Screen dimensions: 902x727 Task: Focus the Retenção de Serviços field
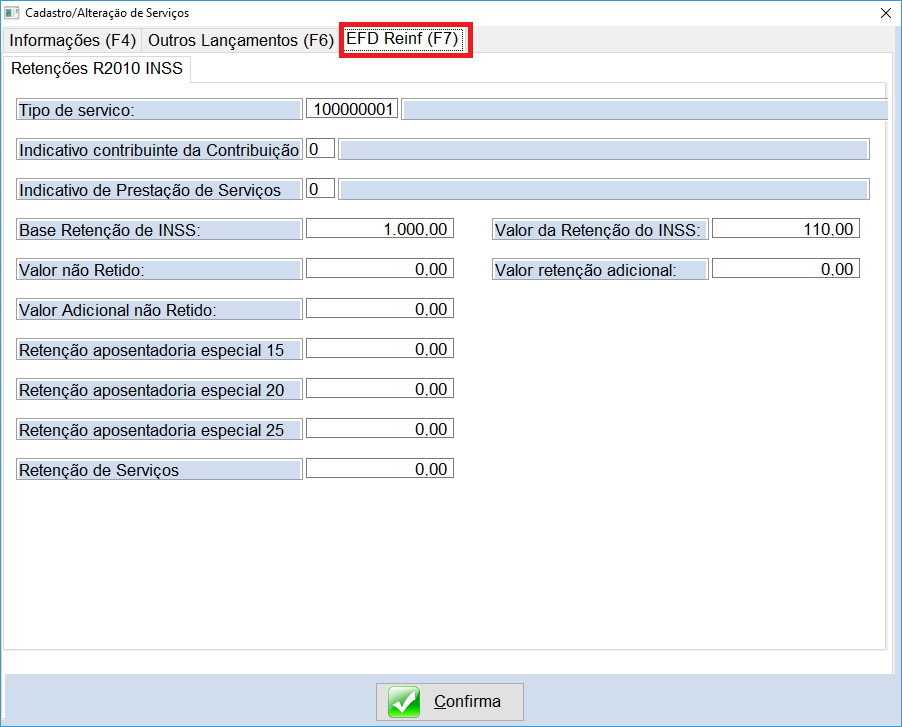coord(380,469)
